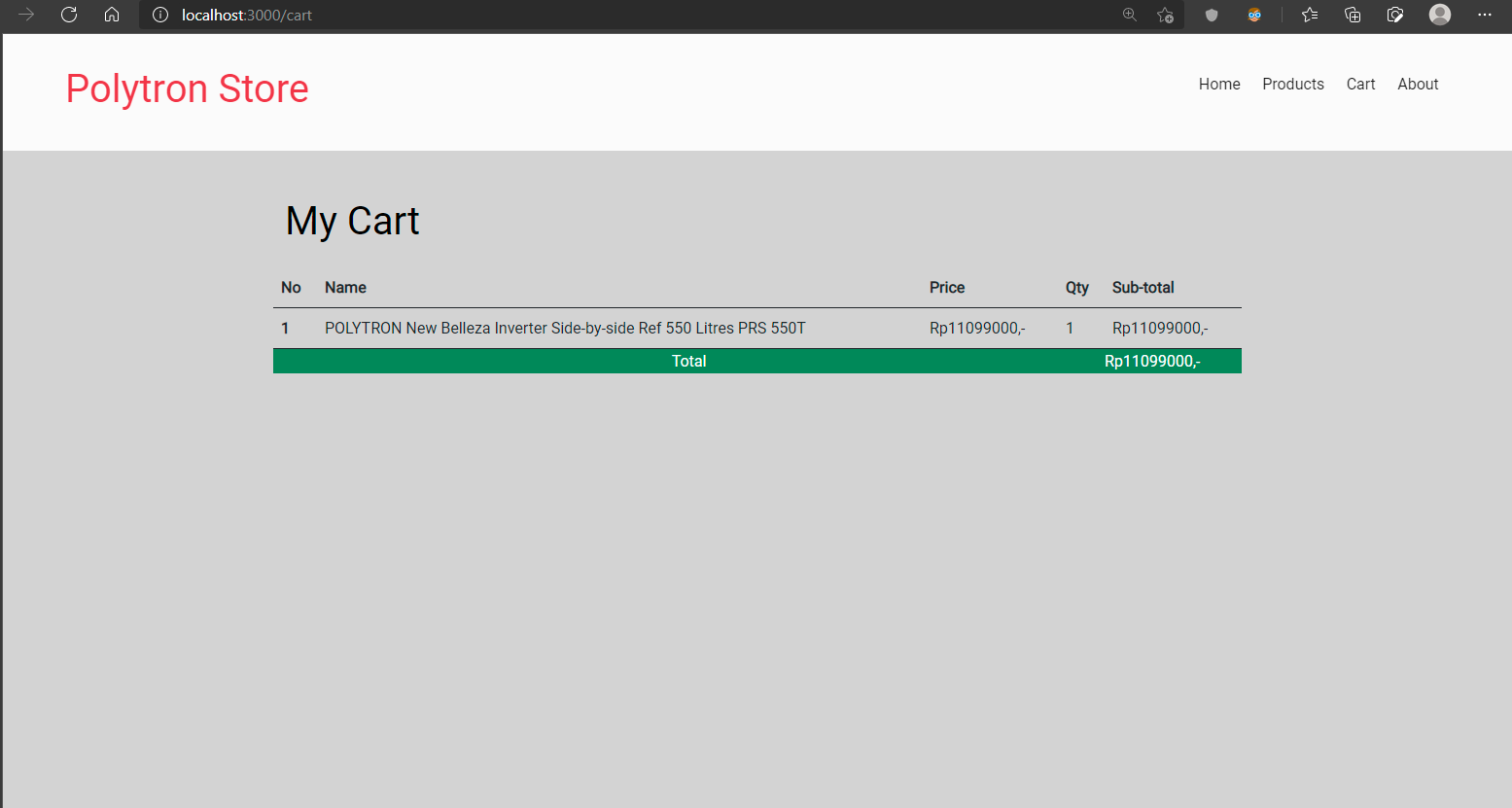Open the zoom magnifier in address bar
This screenshot has height=808, width=1512.
tap(1129, 15)
